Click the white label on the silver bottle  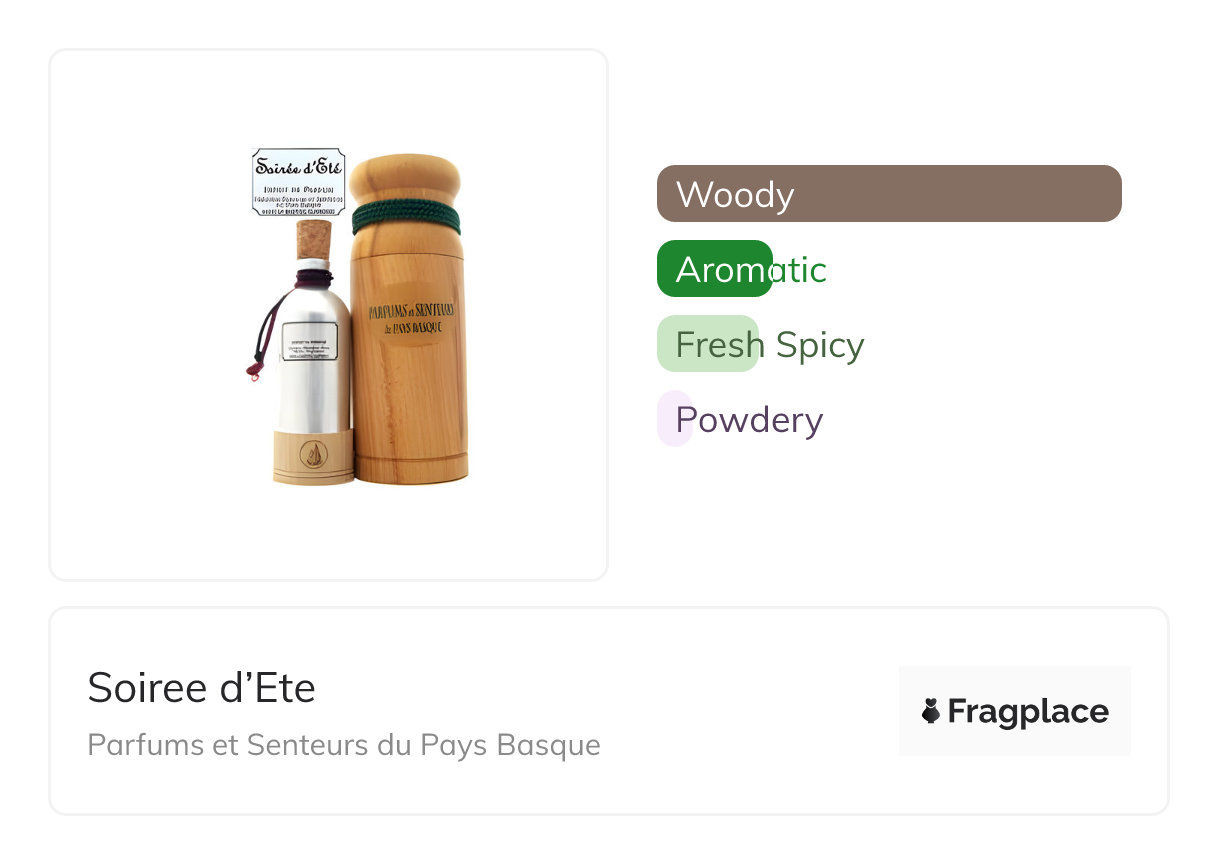coord(309,342)
